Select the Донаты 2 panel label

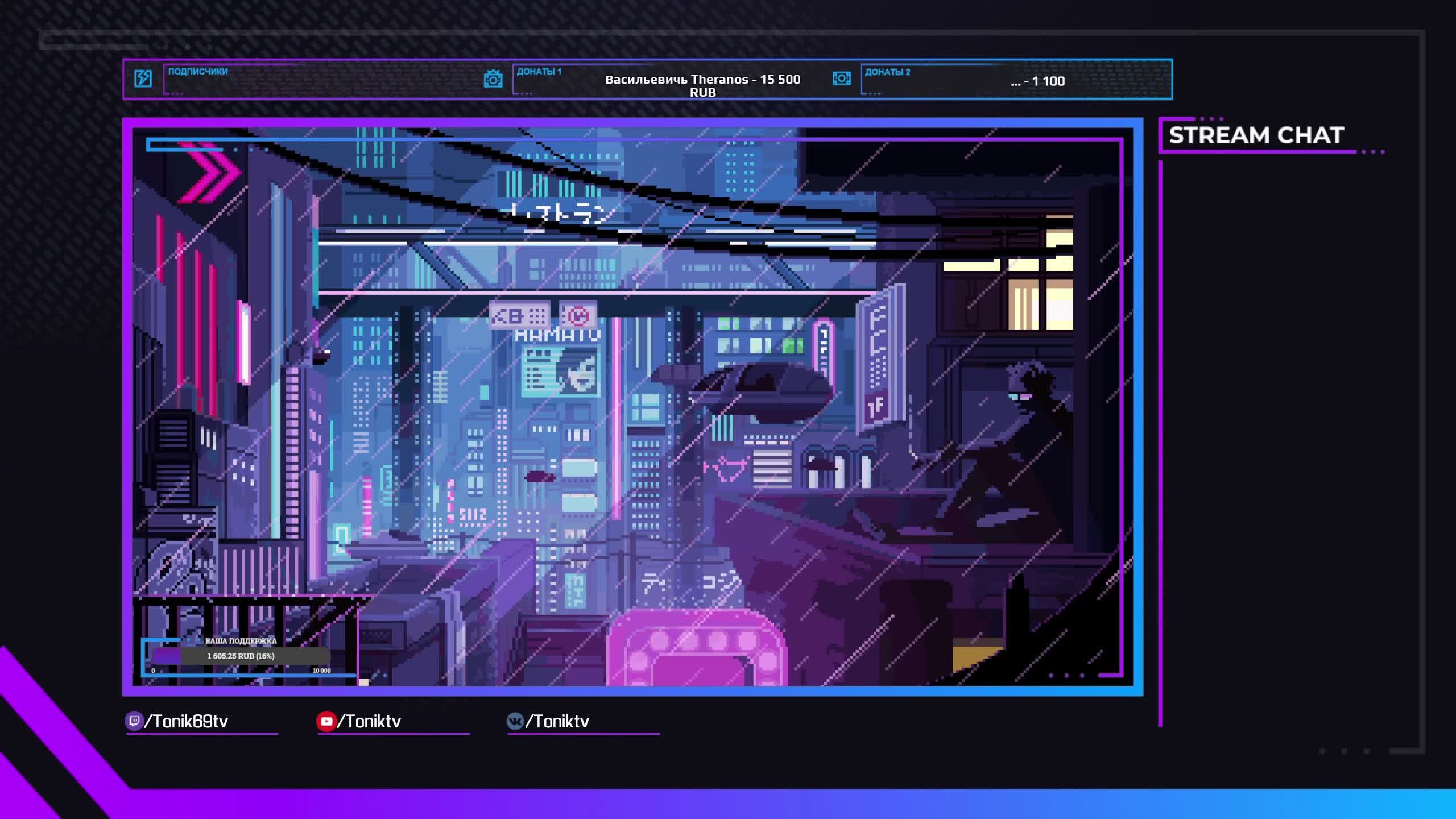pyautogui.click(x=887, y=72)
